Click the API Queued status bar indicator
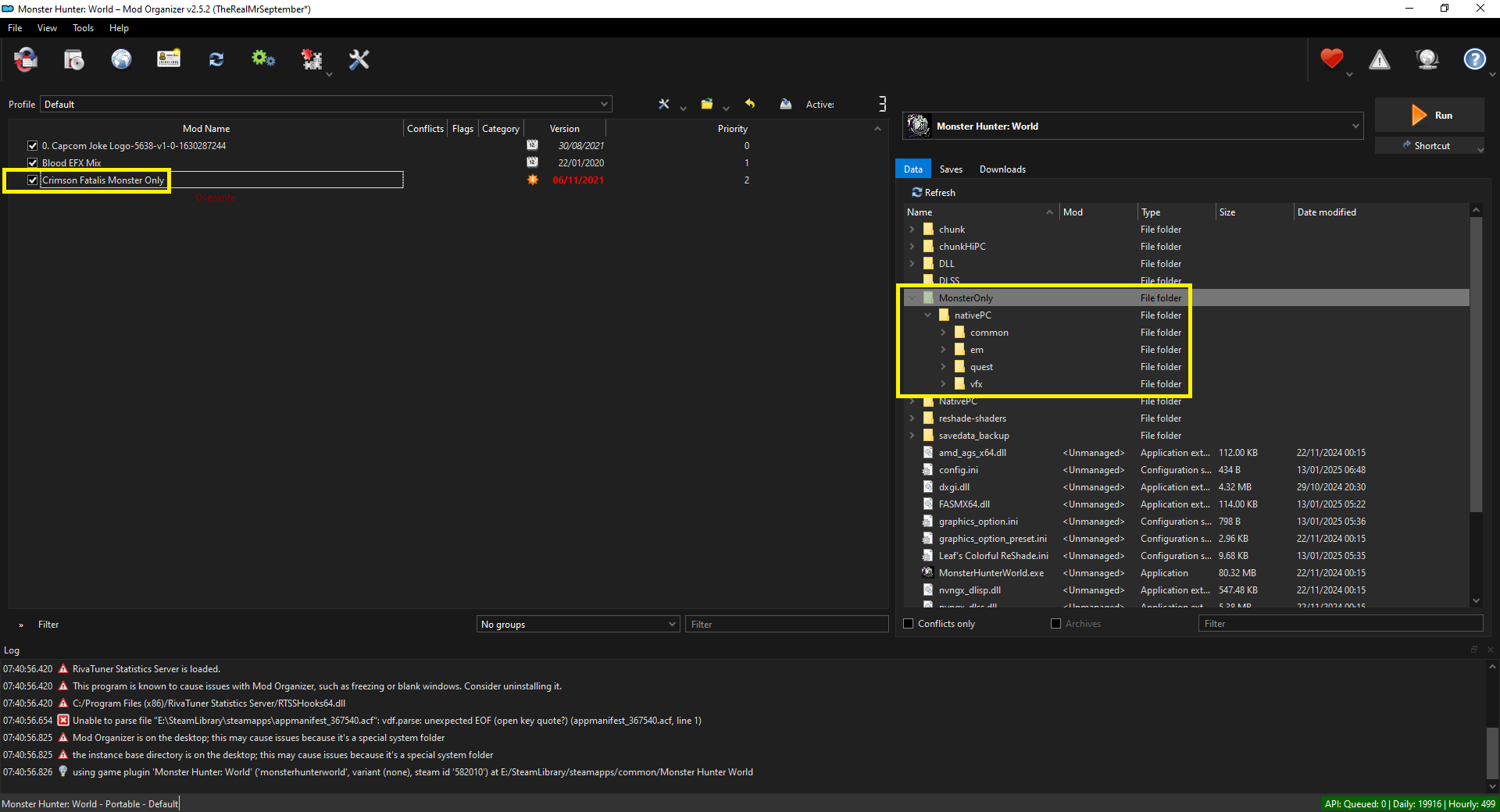This screenshot has height=812, width=1500. pos(1409,804)
